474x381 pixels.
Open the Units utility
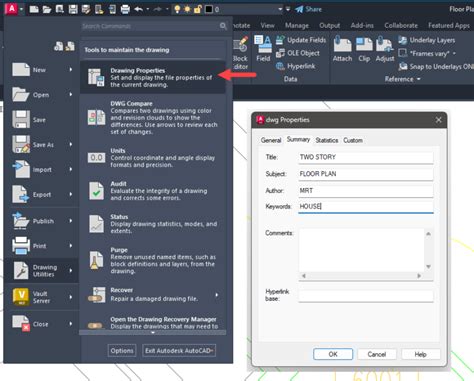pyautogui.click(x=153, y=158)
